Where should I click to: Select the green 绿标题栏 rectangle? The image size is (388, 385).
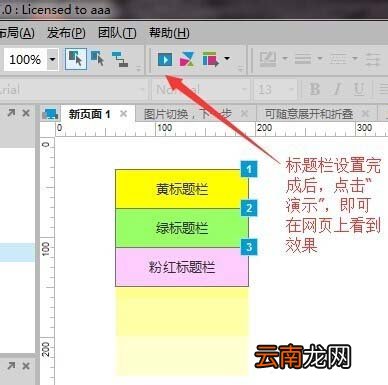click(182, 228)
